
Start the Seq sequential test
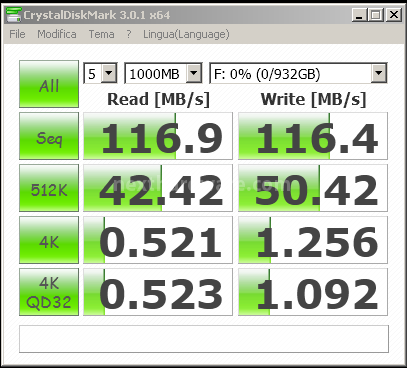click(49, 136)
